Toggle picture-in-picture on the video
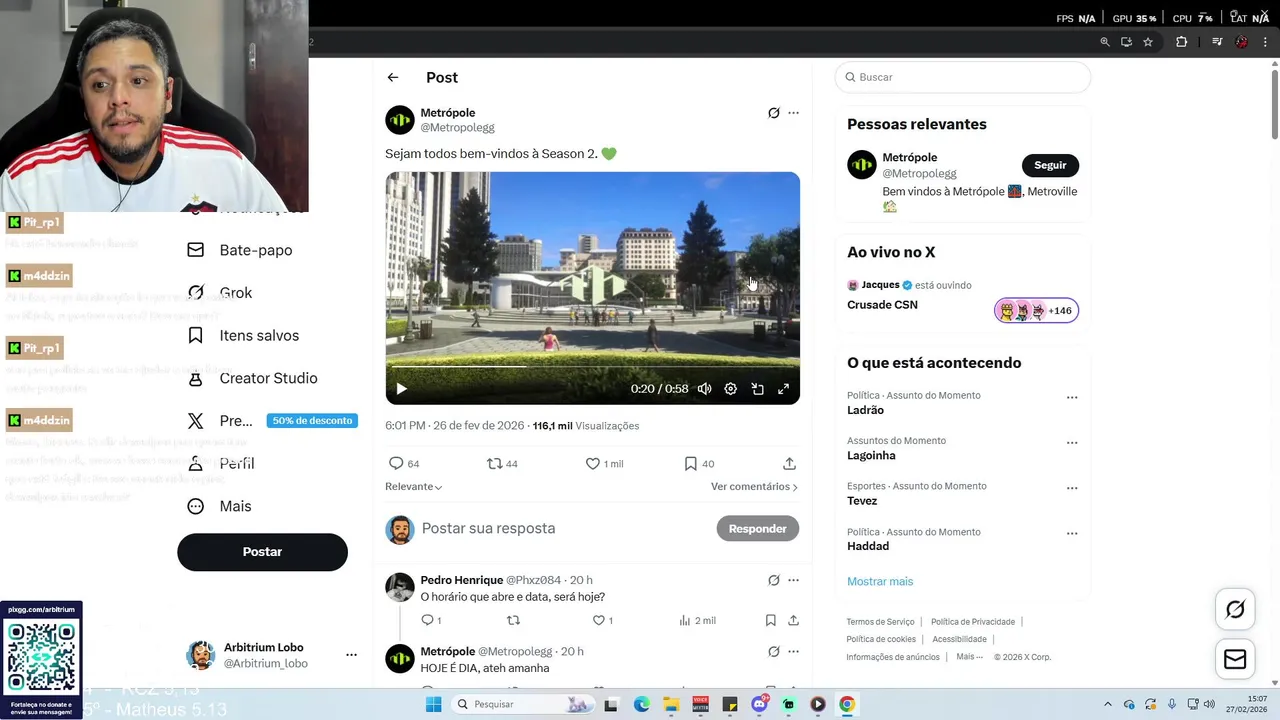The image size is (1280, 720). click(757, 389)
